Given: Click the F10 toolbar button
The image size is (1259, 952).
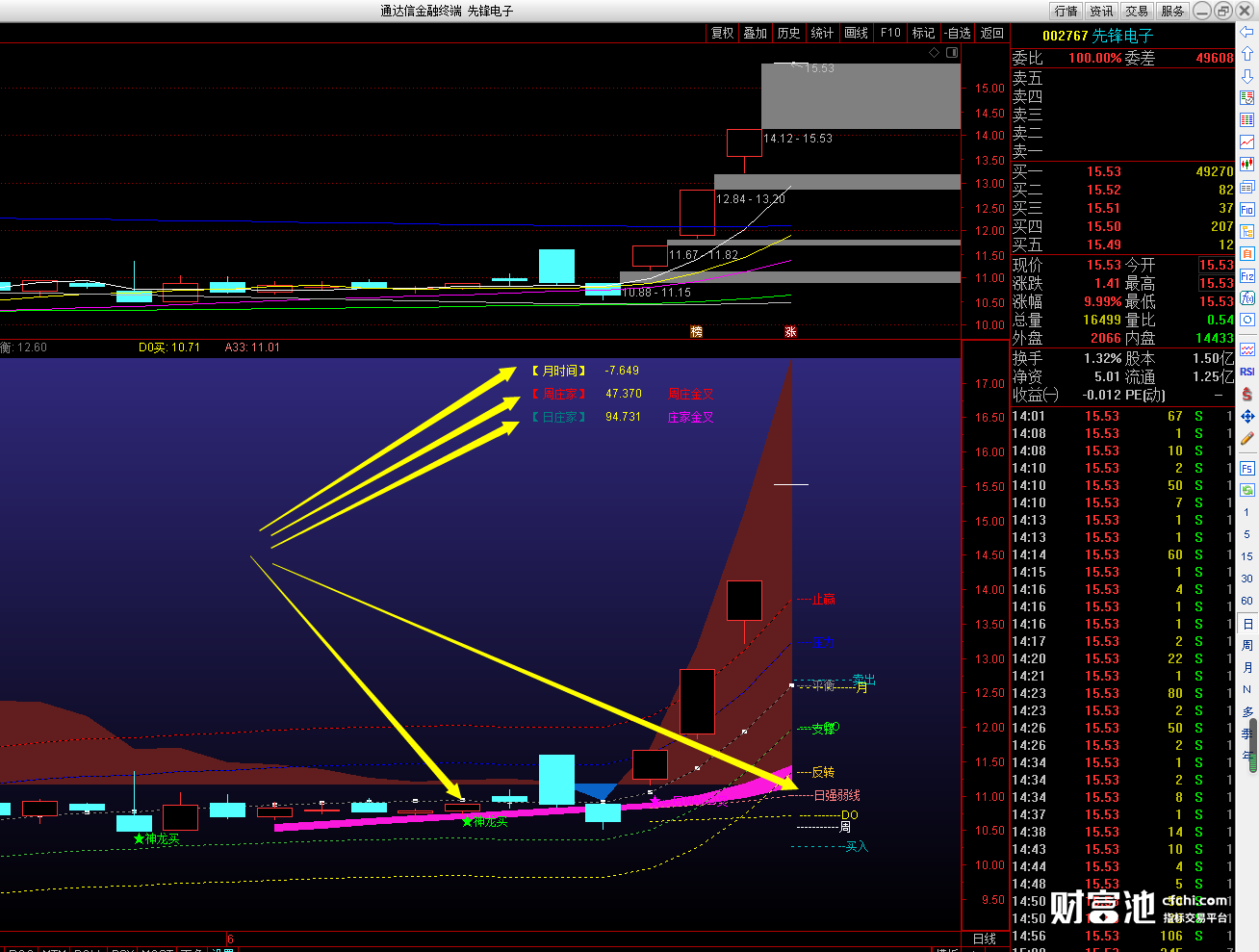Looking at the screenshot, I should click(x=890, y=33).
